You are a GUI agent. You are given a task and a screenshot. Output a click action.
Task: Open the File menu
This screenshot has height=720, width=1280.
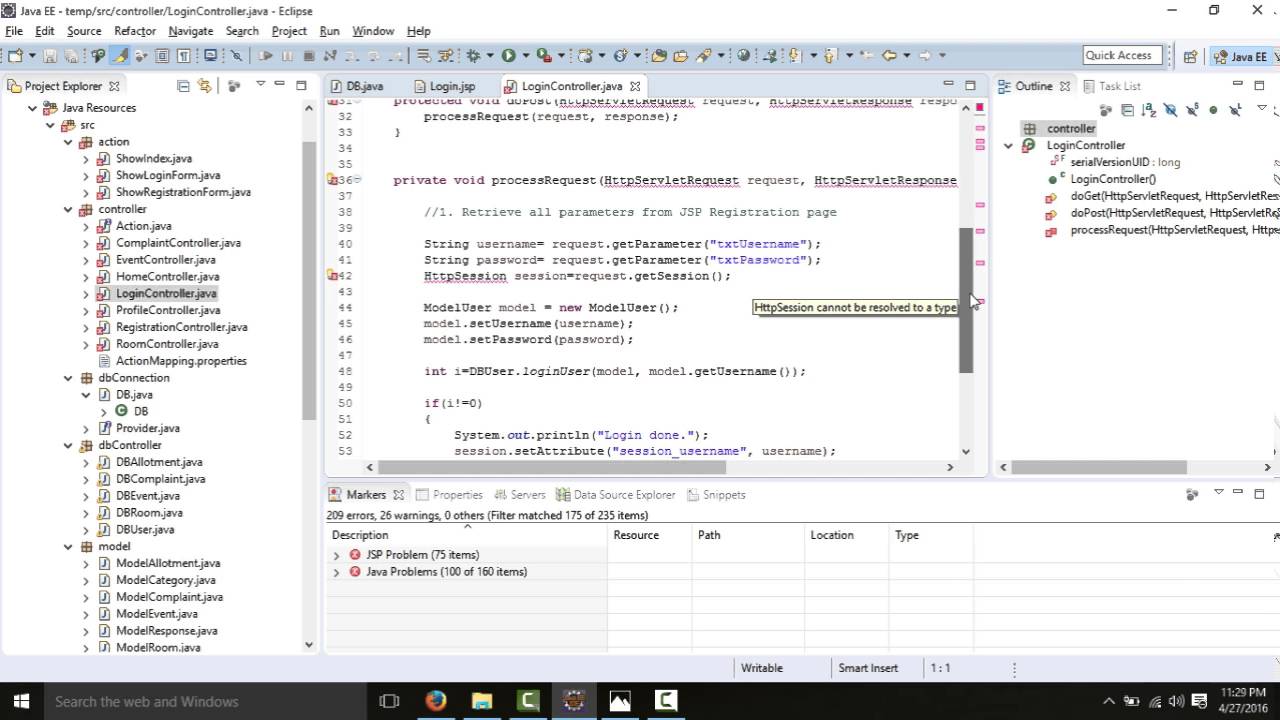pos(13,31)
